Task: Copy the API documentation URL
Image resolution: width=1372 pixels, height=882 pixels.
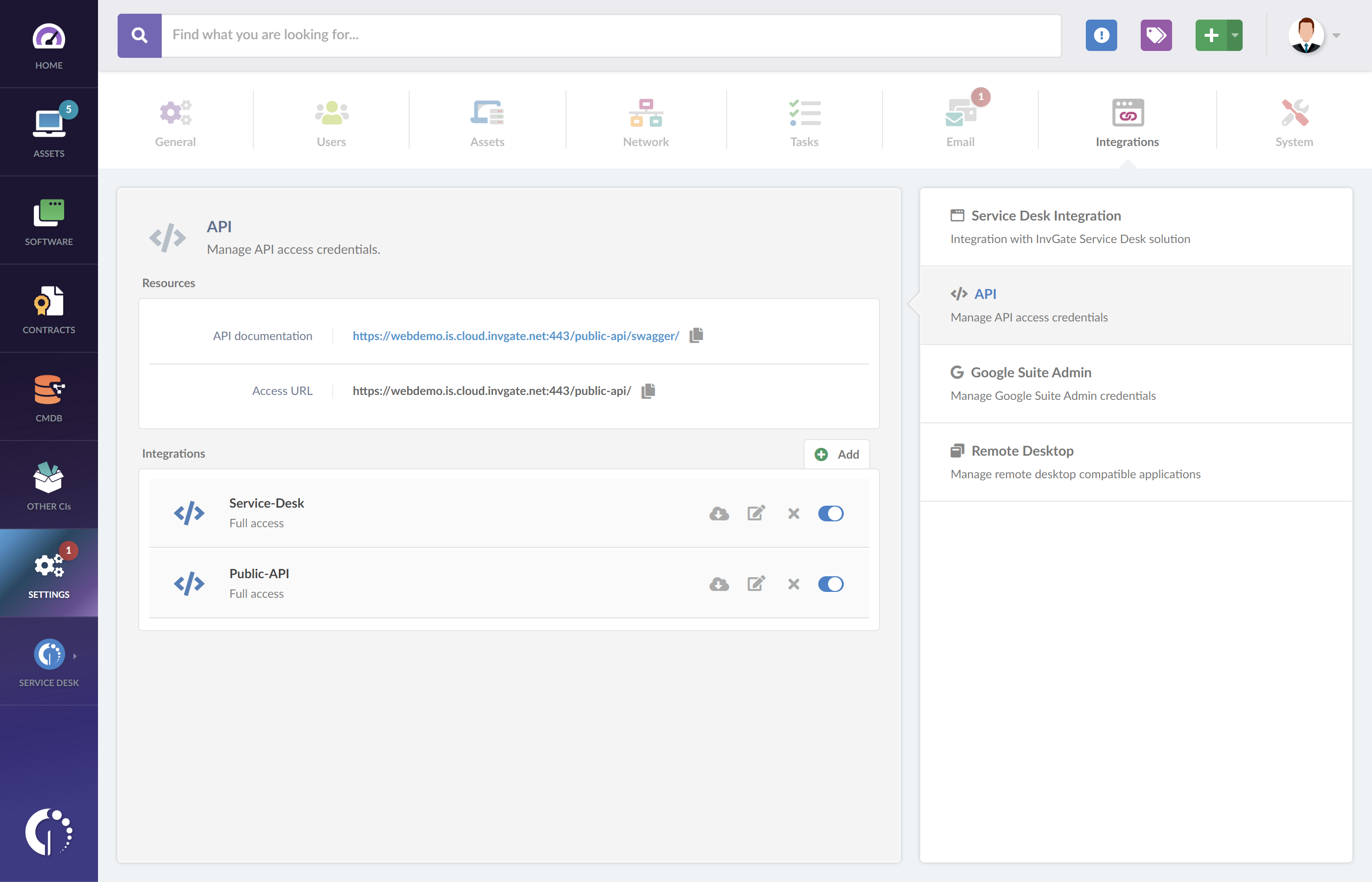Action: coord(697,336)
